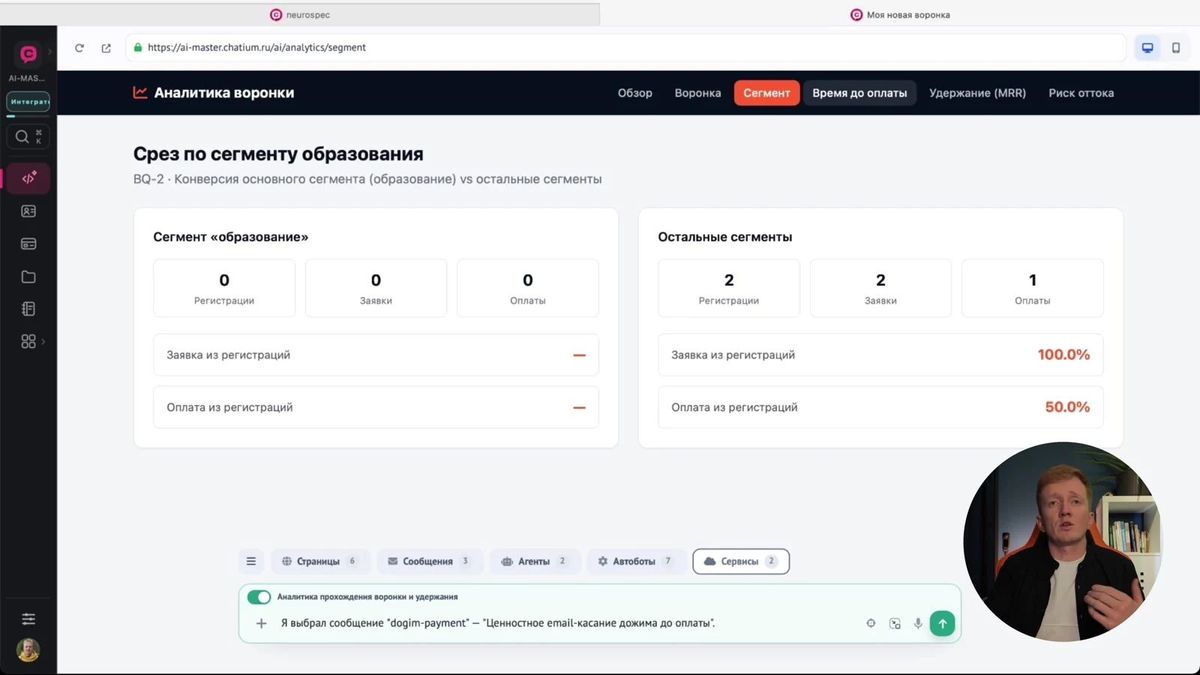Expand the chevron next to sidebar logo
The width and height of the screenshot is (1200, 675).
click(50, 52)
